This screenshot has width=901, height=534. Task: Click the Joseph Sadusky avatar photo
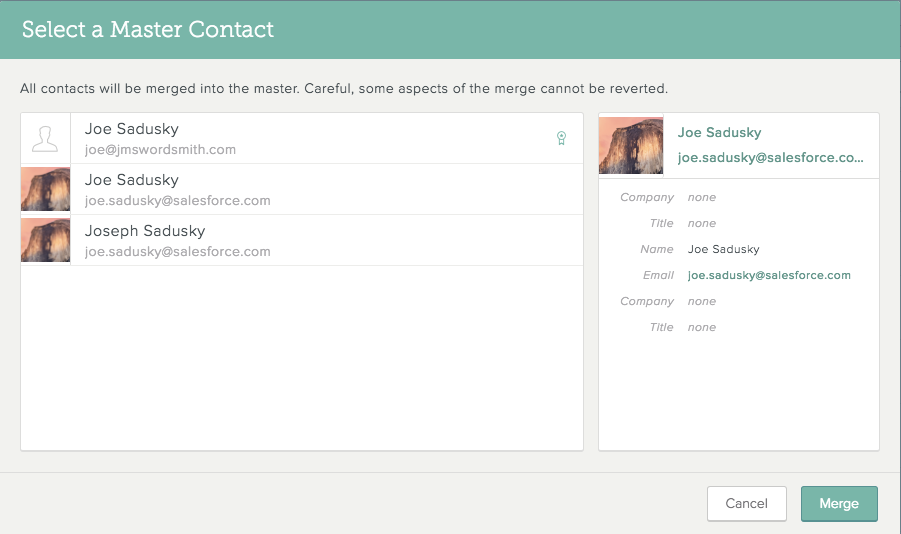click(45, 240)
